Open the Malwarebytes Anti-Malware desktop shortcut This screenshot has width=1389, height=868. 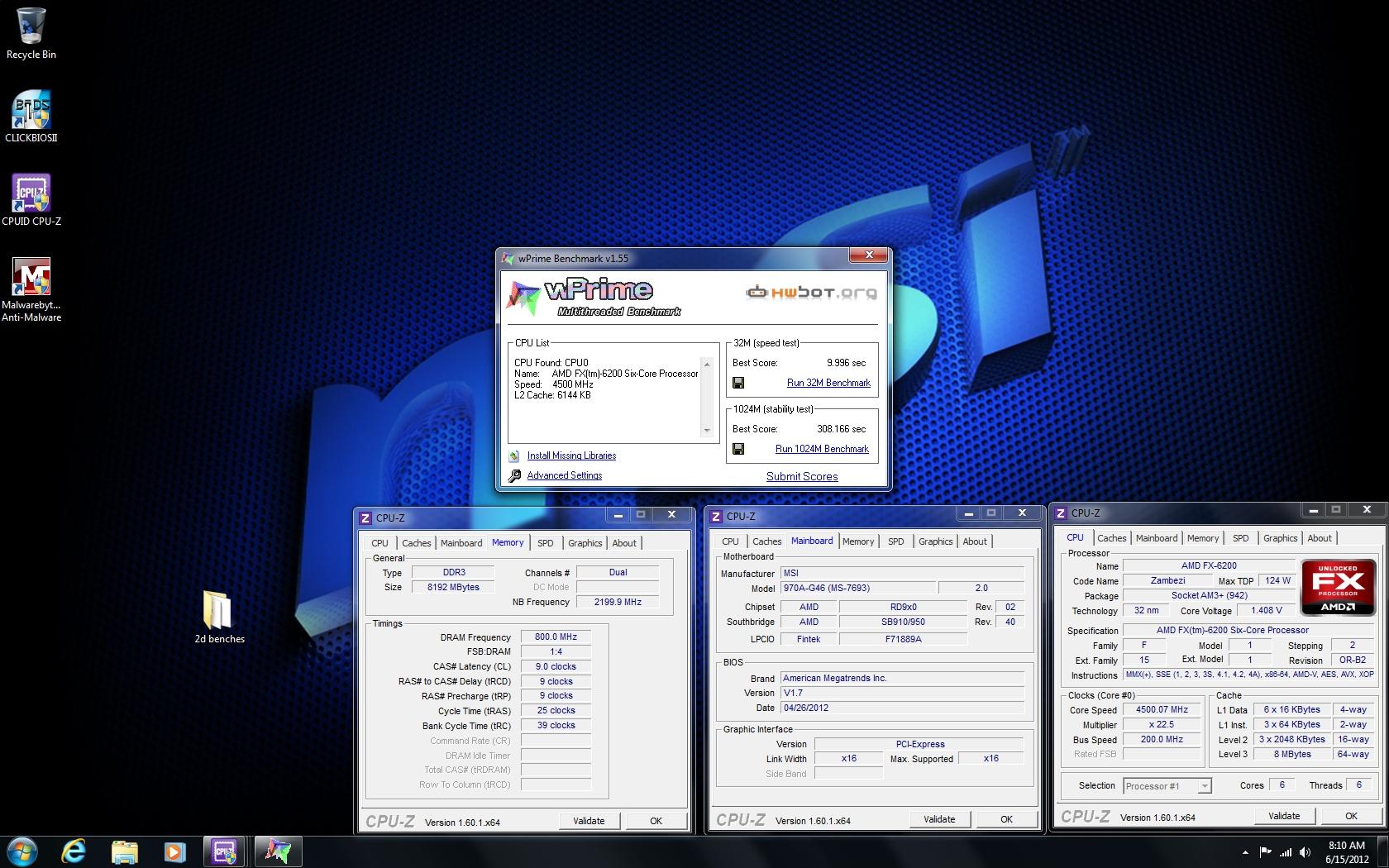click(31, 289)
